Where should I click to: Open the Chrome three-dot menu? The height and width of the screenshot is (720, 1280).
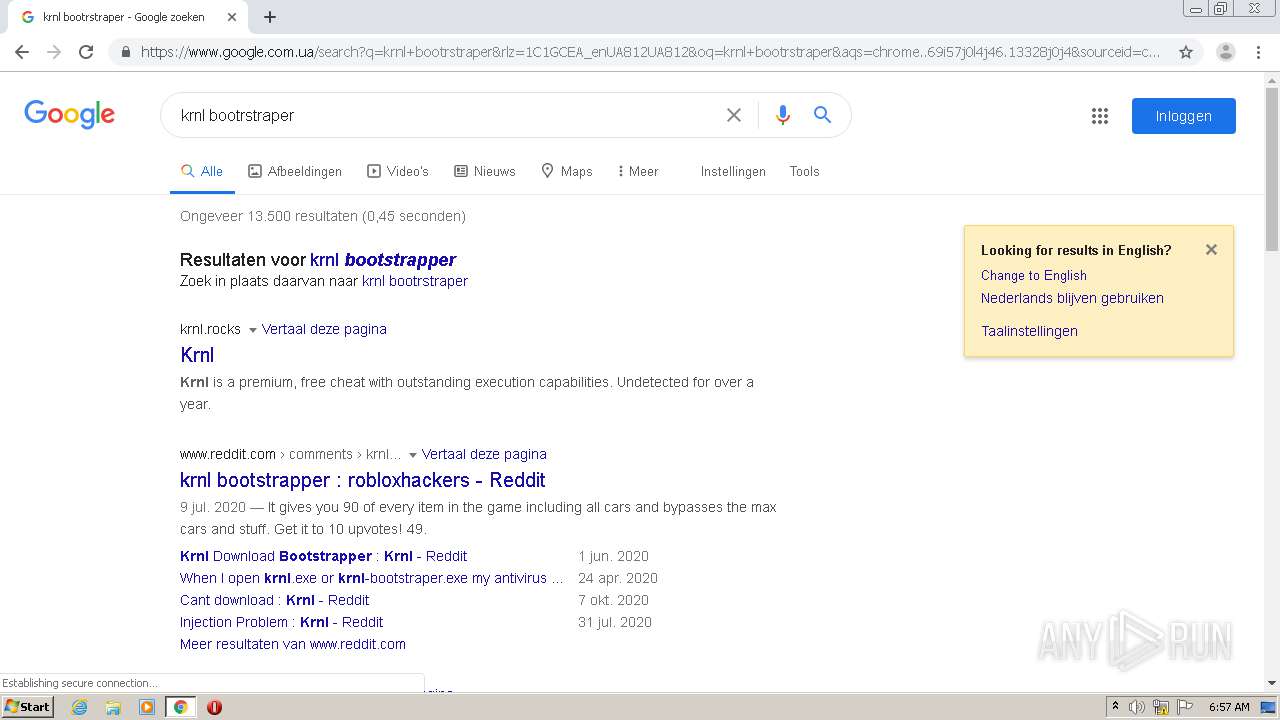coord(1258,52)
